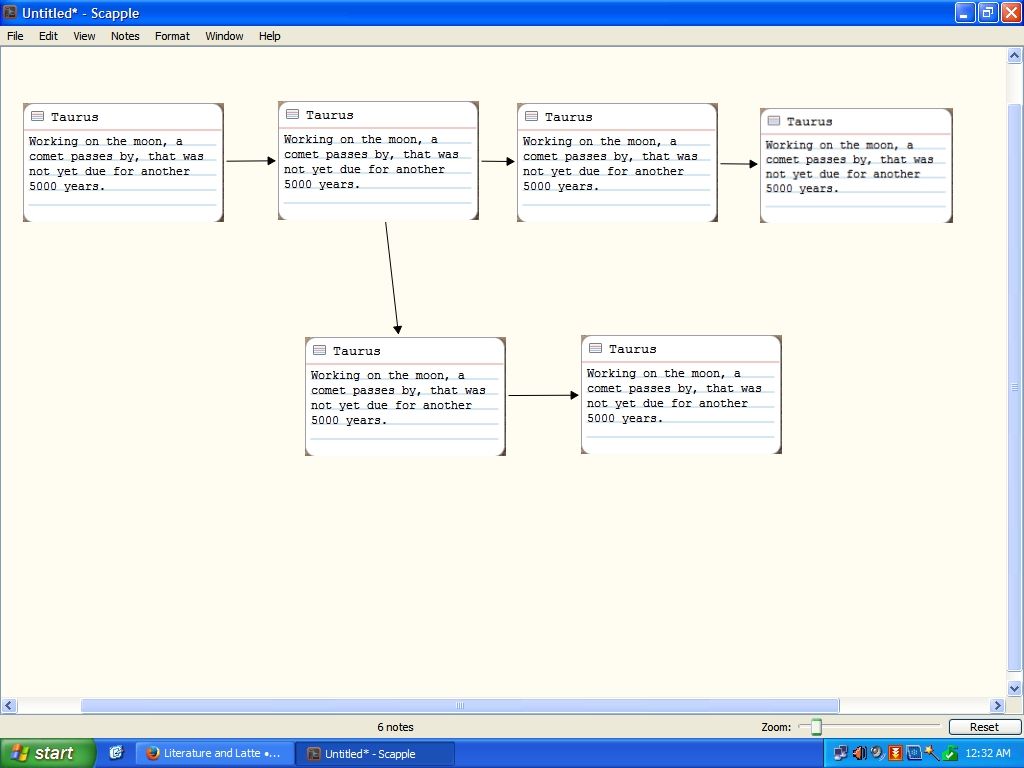Image resolution: width=1024 pixels, height=768 pixels.
Task: Click the Windows start button
Action: tap(47, 753)
